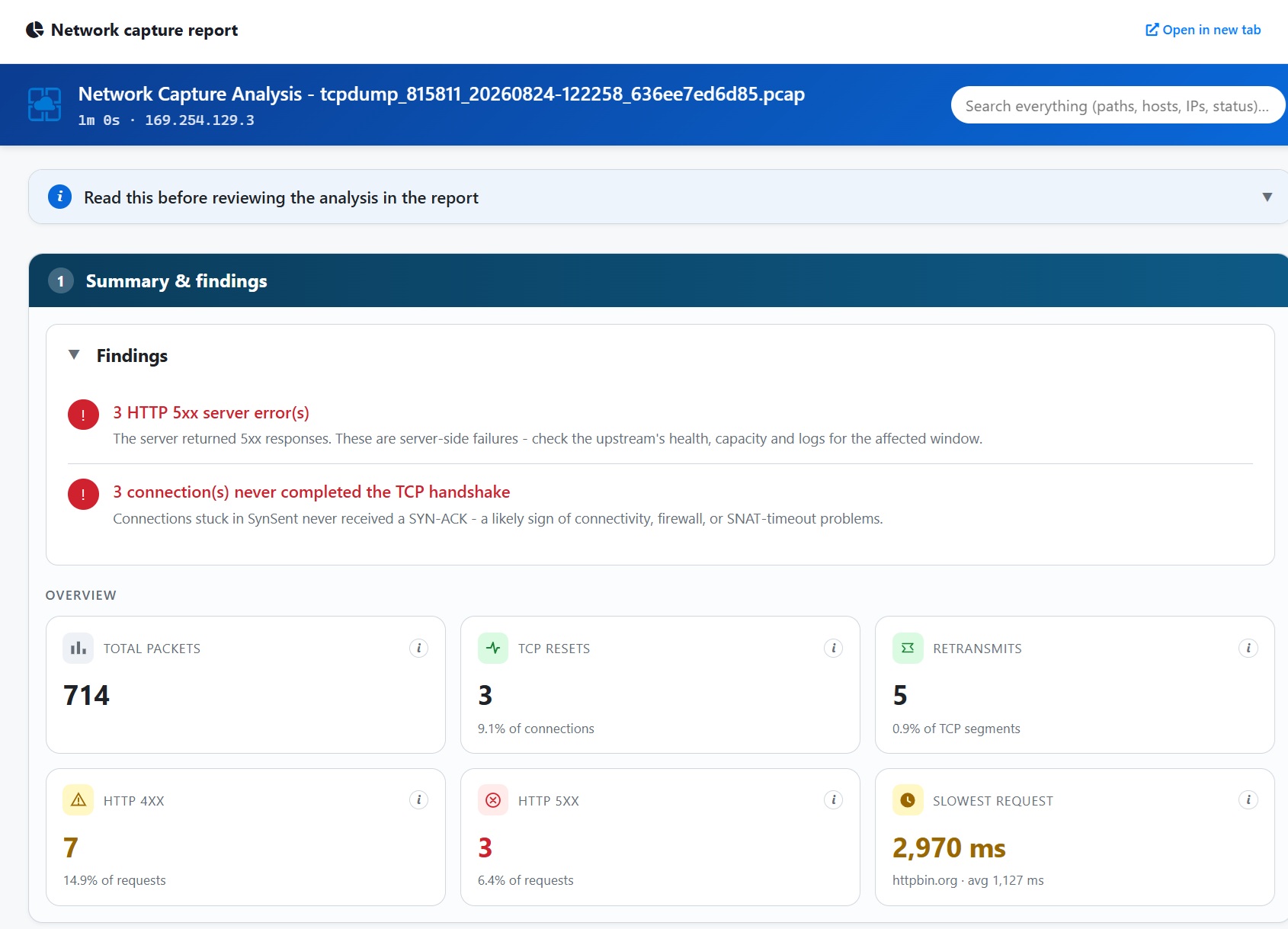Click the HTTP 4XX count value 7
Screen dimensions: 1288x929
tap(70, 847)
